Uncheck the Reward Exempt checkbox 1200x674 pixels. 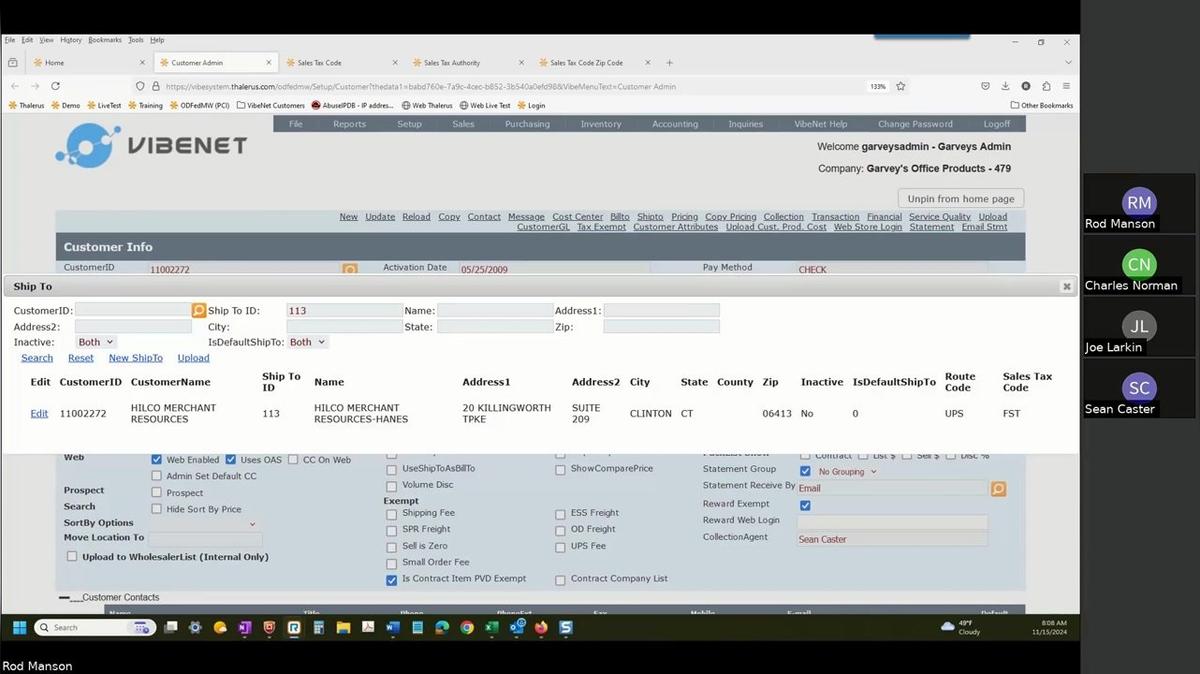click(805, 505)
